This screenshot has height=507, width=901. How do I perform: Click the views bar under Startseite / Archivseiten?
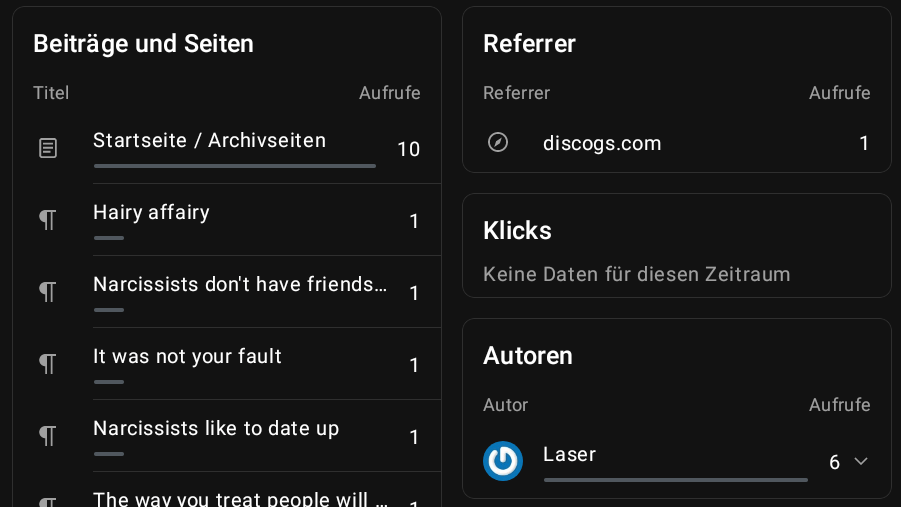235,166
